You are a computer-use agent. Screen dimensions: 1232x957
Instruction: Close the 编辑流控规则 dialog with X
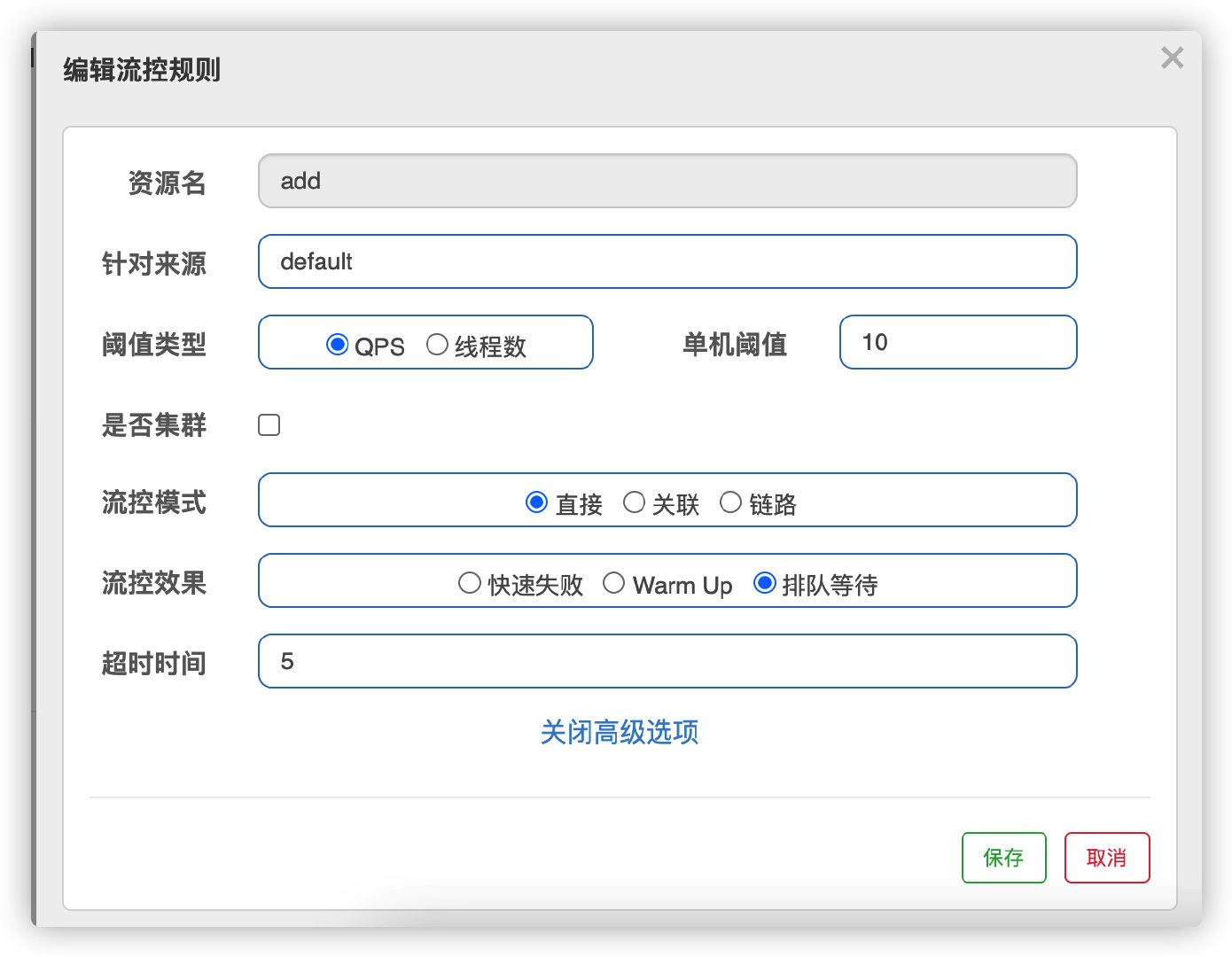click(x=1172, y=58)
